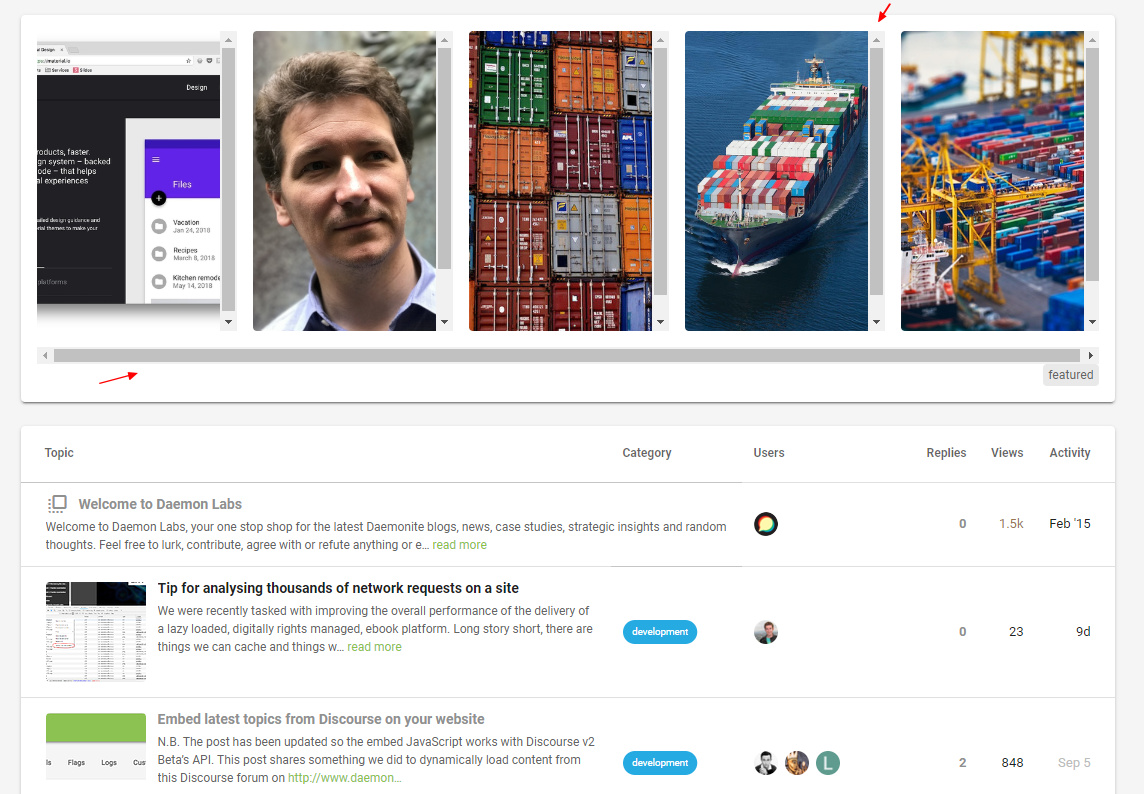Viewport: 1144px width, 794px height.
Task: Open 'Tip for analysing thousands of network requests'
Action: coord(338,588)
